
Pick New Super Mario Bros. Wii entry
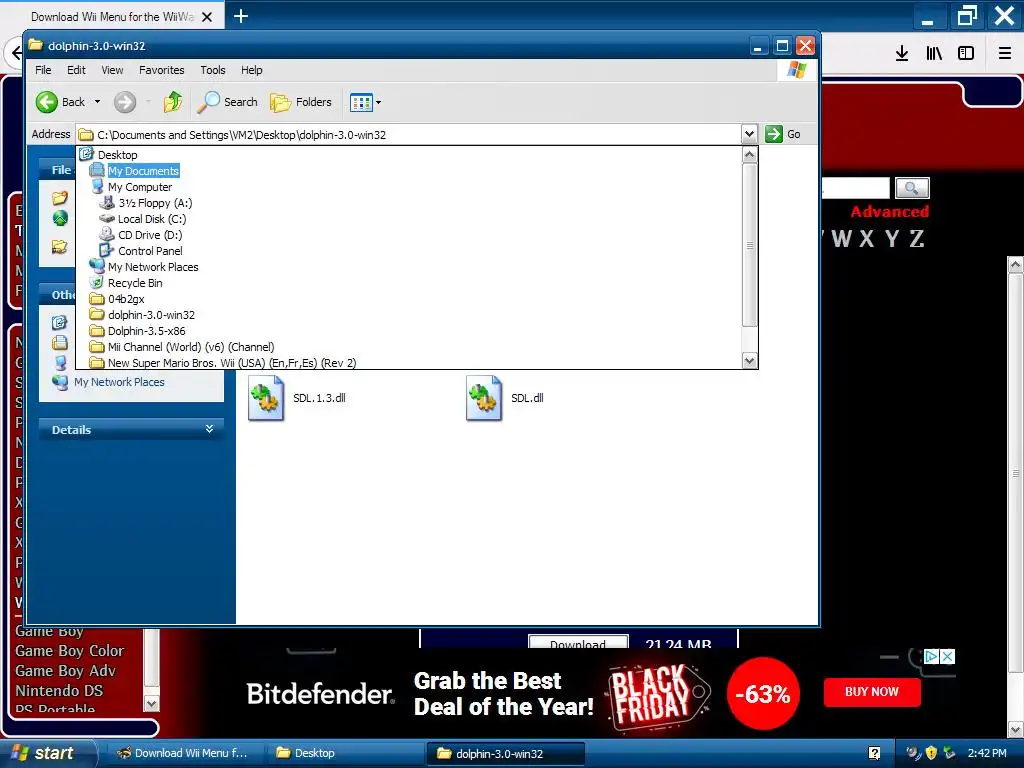[232, 363]
